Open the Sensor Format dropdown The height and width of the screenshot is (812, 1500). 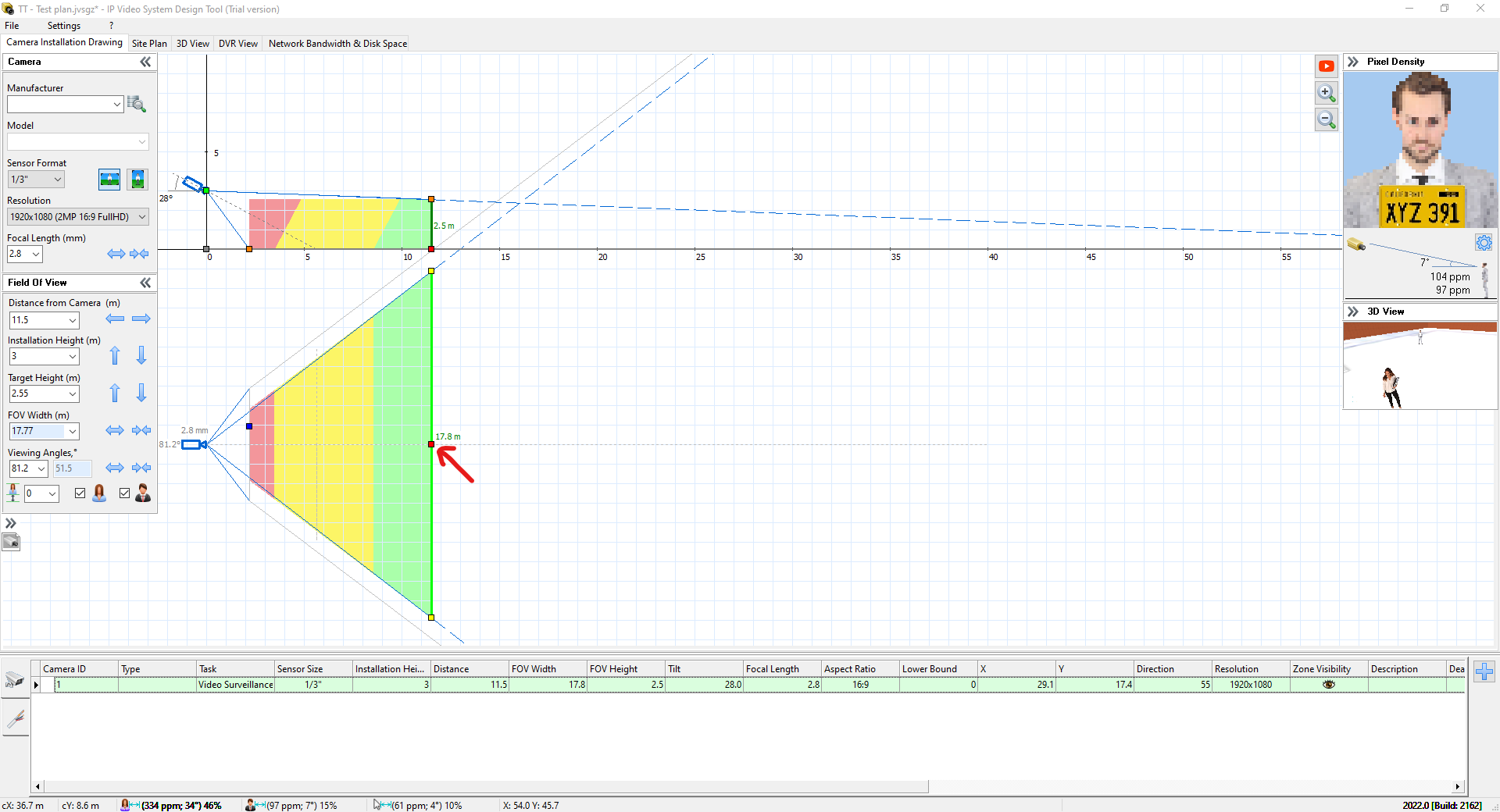(x=36, y=180)
